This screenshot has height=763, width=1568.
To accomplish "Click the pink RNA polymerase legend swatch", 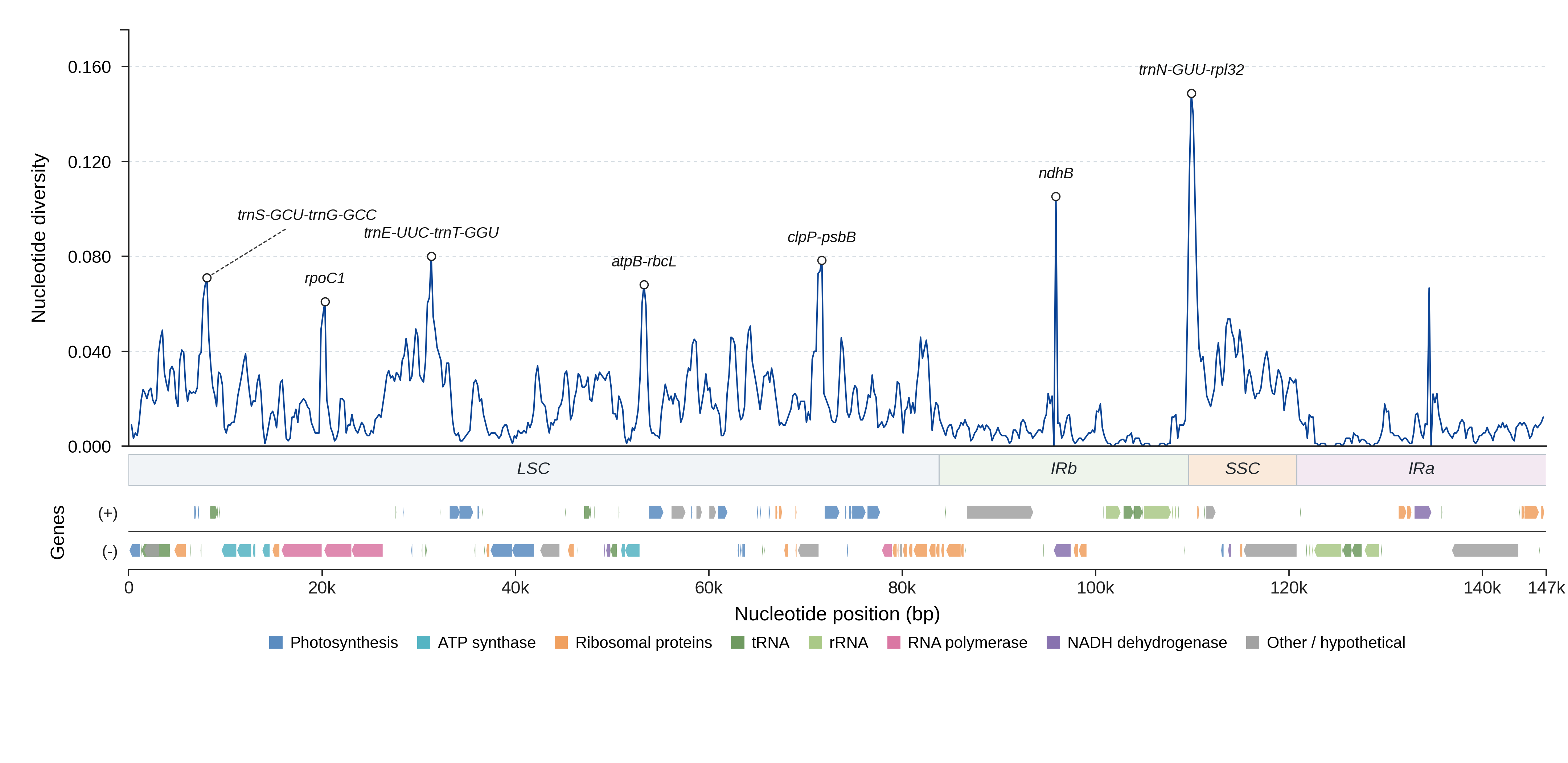I will coord(894,642).
